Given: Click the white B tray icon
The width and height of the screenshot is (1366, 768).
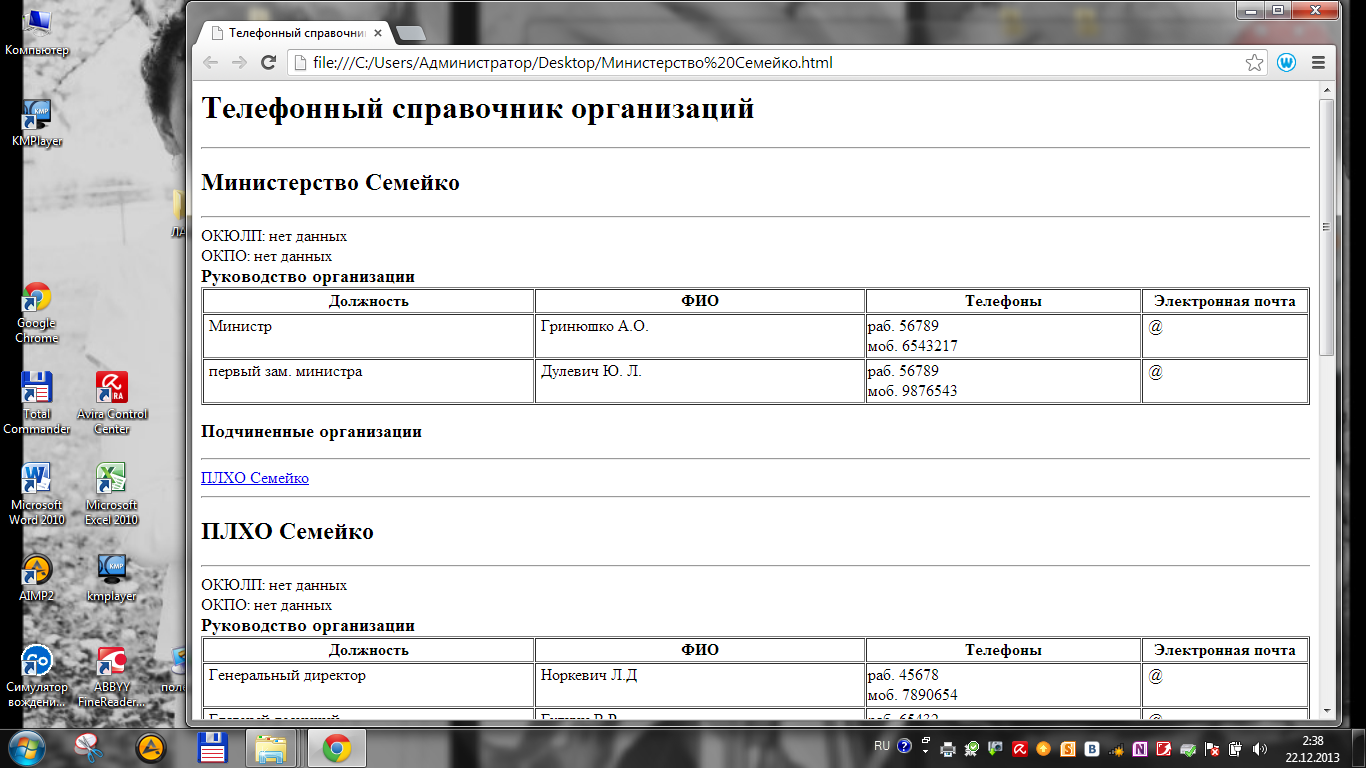Looking at the screenshot, I should coord(1092,749).
